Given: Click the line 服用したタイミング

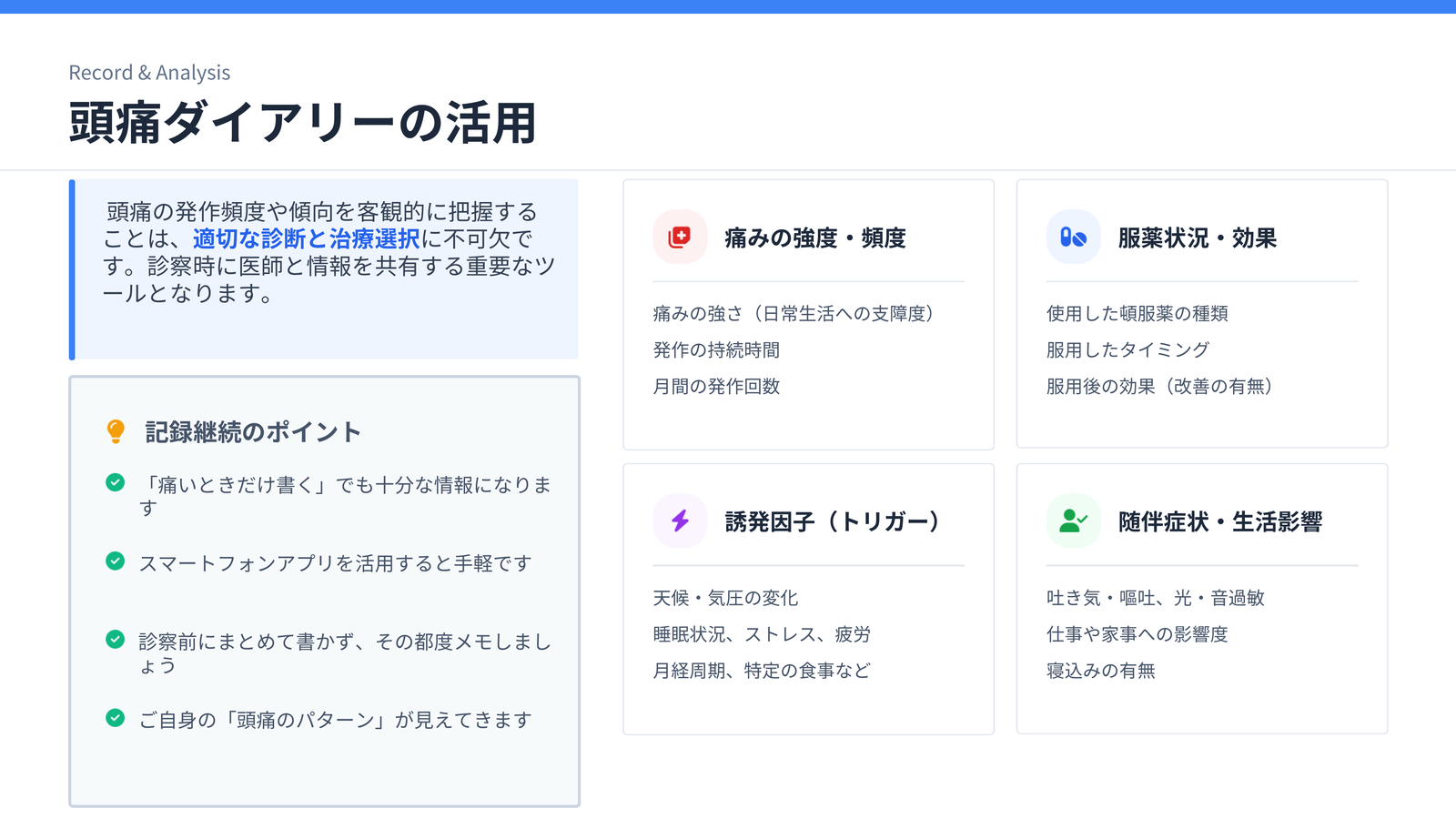Looking at the screenshot, I should [x=1128, y=349].
